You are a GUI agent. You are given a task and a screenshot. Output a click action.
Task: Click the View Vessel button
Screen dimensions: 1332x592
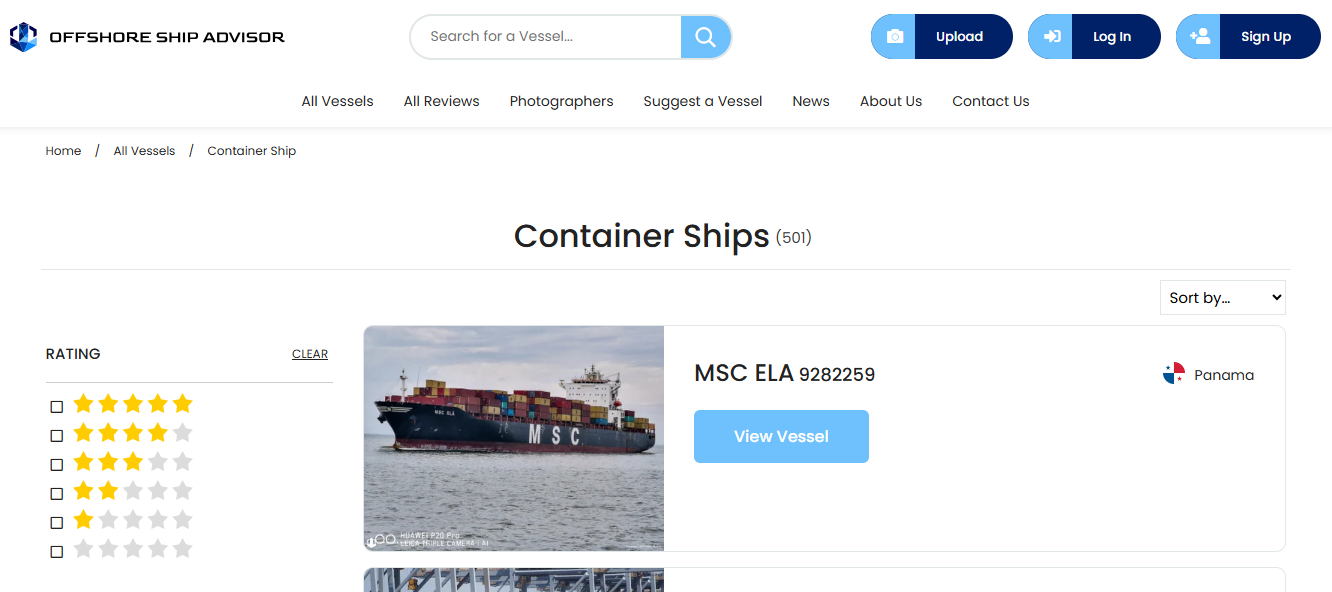click(x=781, y=436)
